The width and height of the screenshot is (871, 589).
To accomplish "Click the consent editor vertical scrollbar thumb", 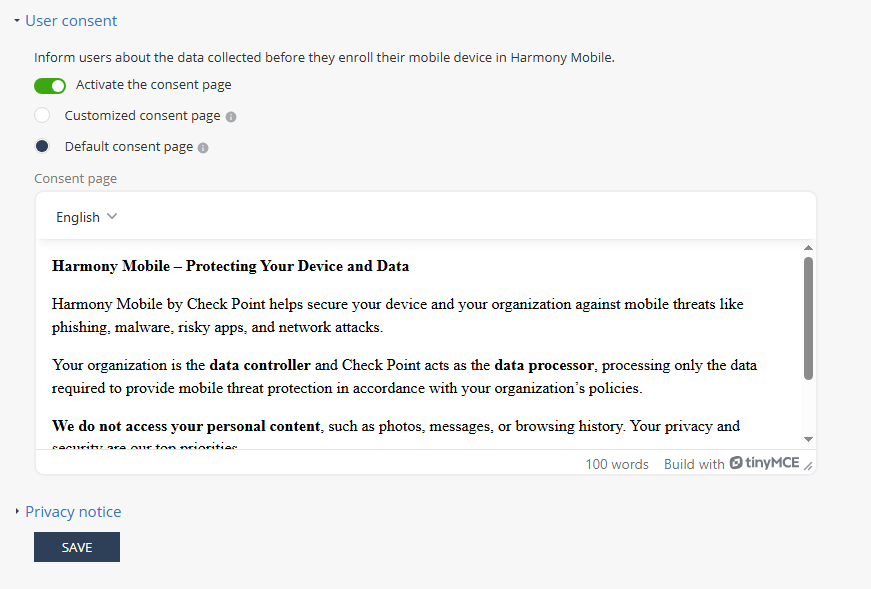I will [x=809, y=318].
